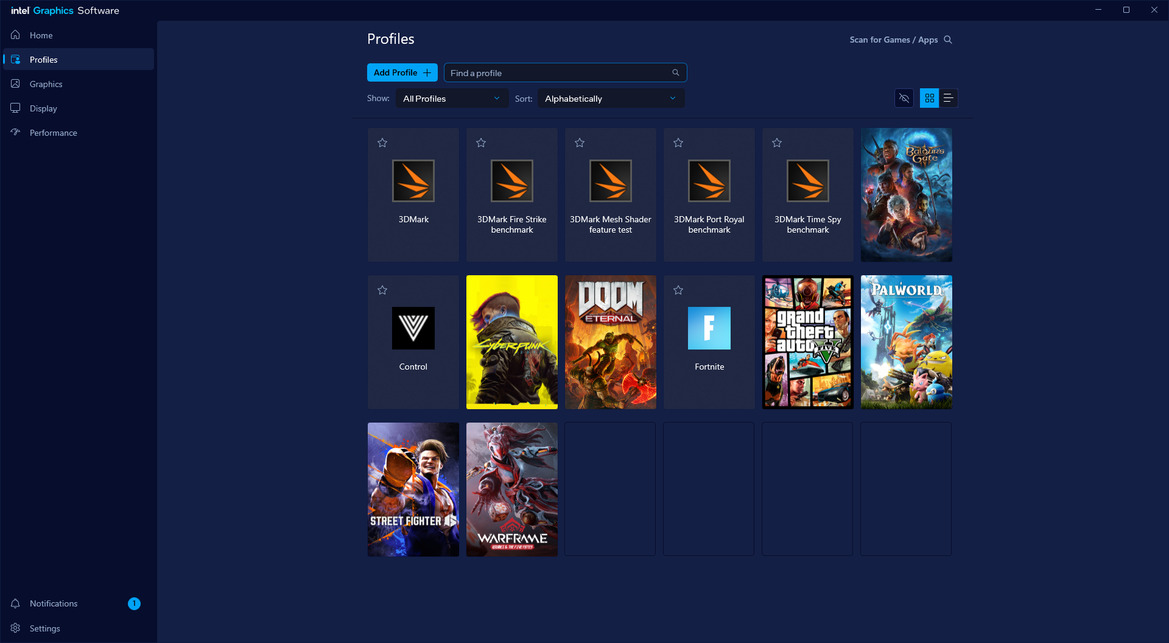Open the 3DMark profile logo
Image resolution: width=1169 pixels, height=643 pixels.
pyautogui.click(x=413, y=181)
